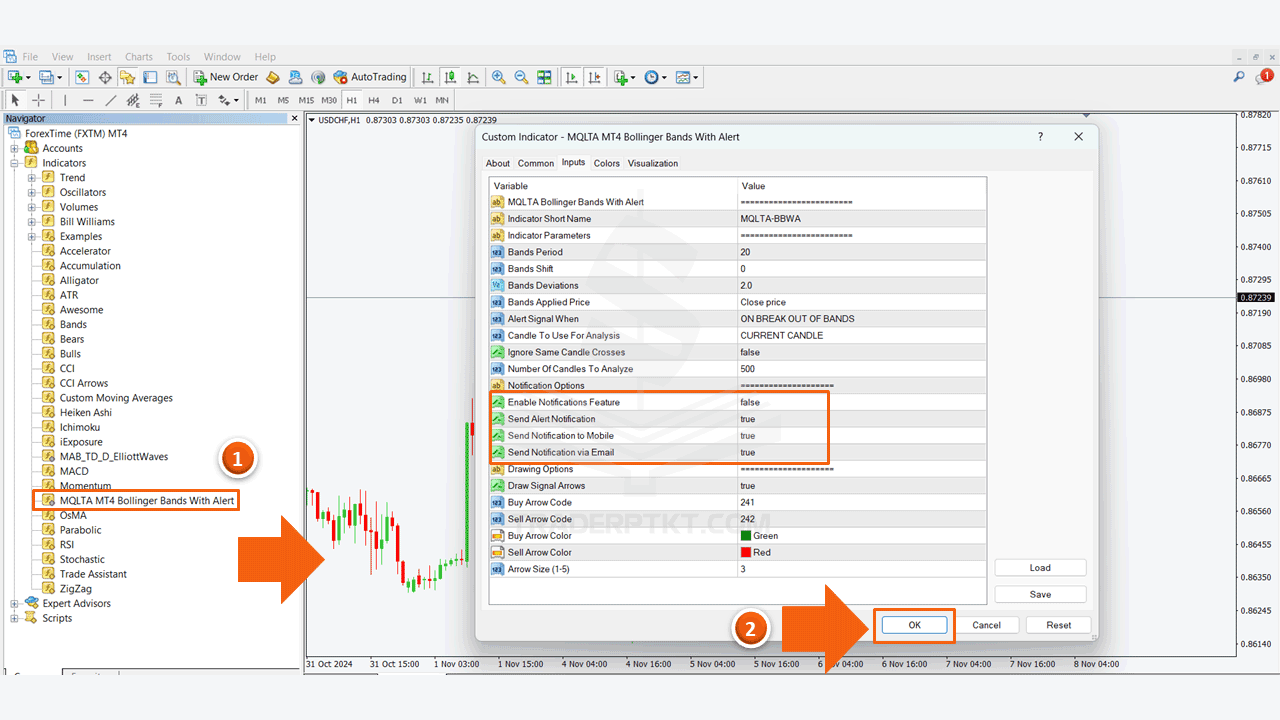Switch chart to candlesticks icon
This screenshot has height=720, width=1280.
450,77
